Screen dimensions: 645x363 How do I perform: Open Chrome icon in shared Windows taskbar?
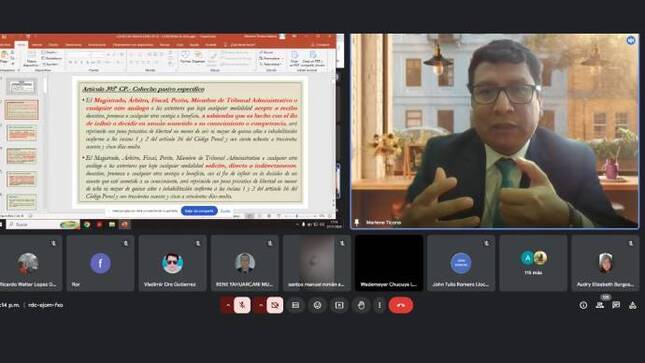(87, 225)
